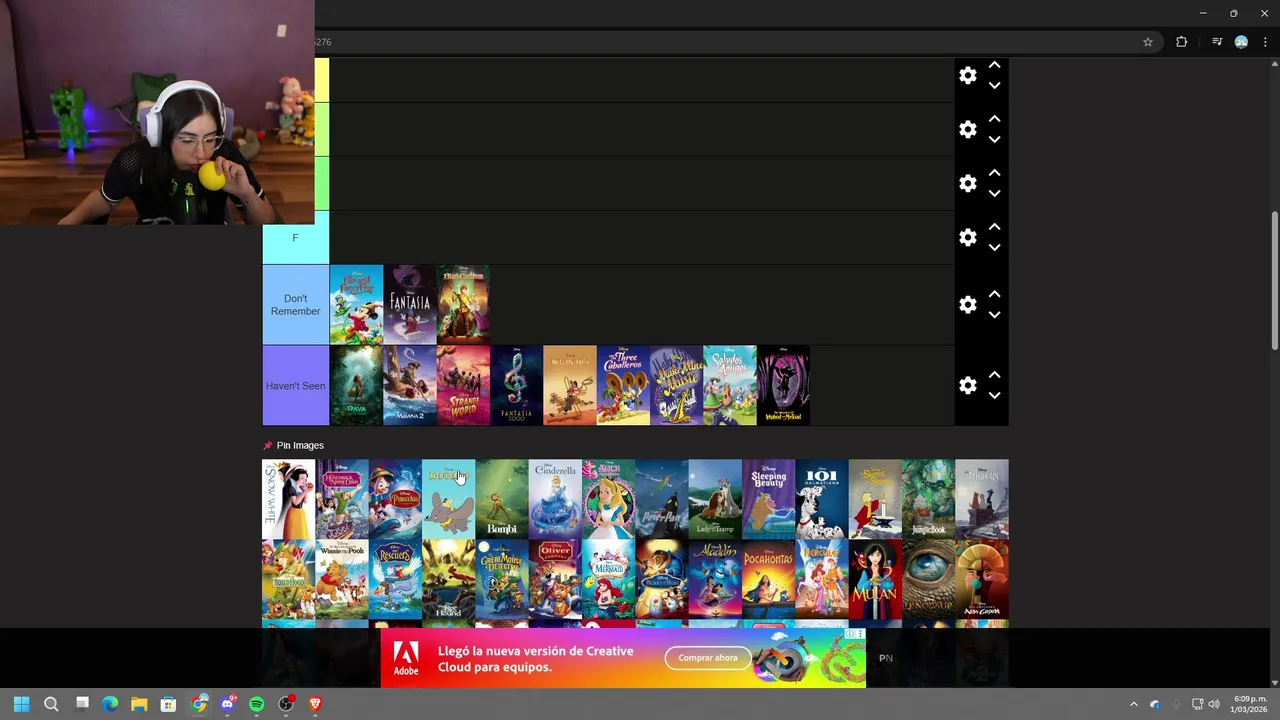The image size is (1280, 720).
Task: Open the browser profile avatar
Action: (1241, 42)
